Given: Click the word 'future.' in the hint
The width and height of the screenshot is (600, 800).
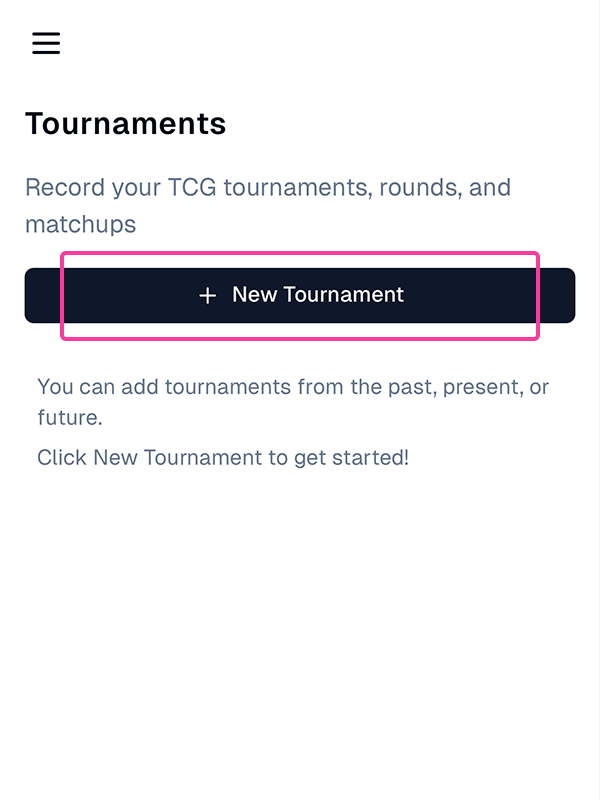Looking at the screenshot, I should click(x=70, y=417).
